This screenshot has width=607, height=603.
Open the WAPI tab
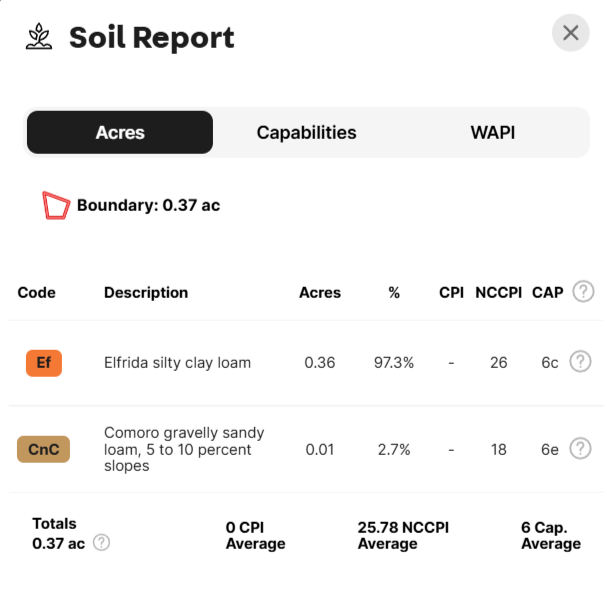tap(492, 132)
